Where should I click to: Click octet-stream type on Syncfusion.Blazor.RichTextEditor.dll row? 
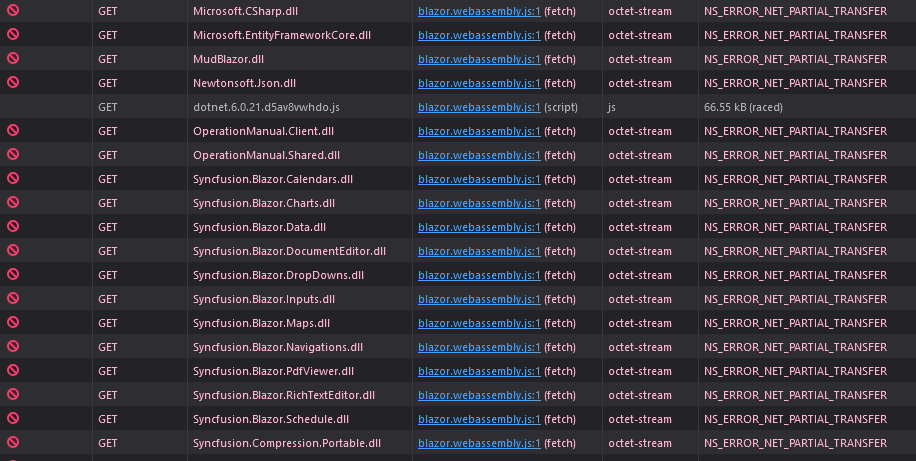(x=640, y=395)
